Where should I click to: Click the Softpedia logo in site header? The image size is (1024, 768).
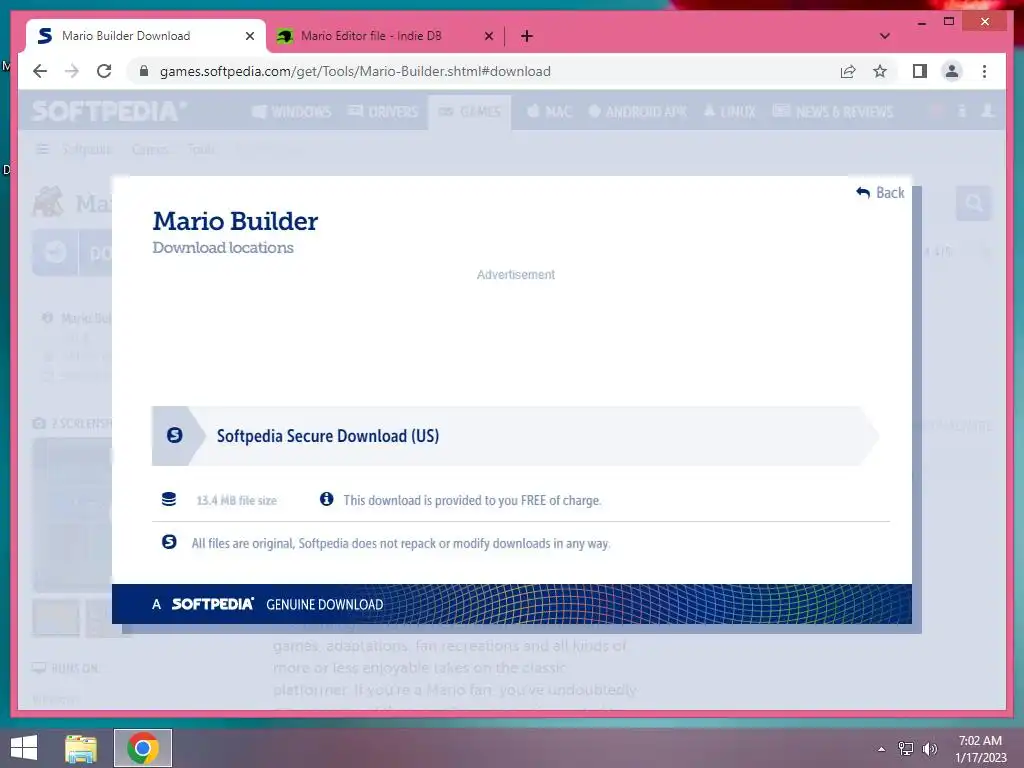tap(109, 112)
